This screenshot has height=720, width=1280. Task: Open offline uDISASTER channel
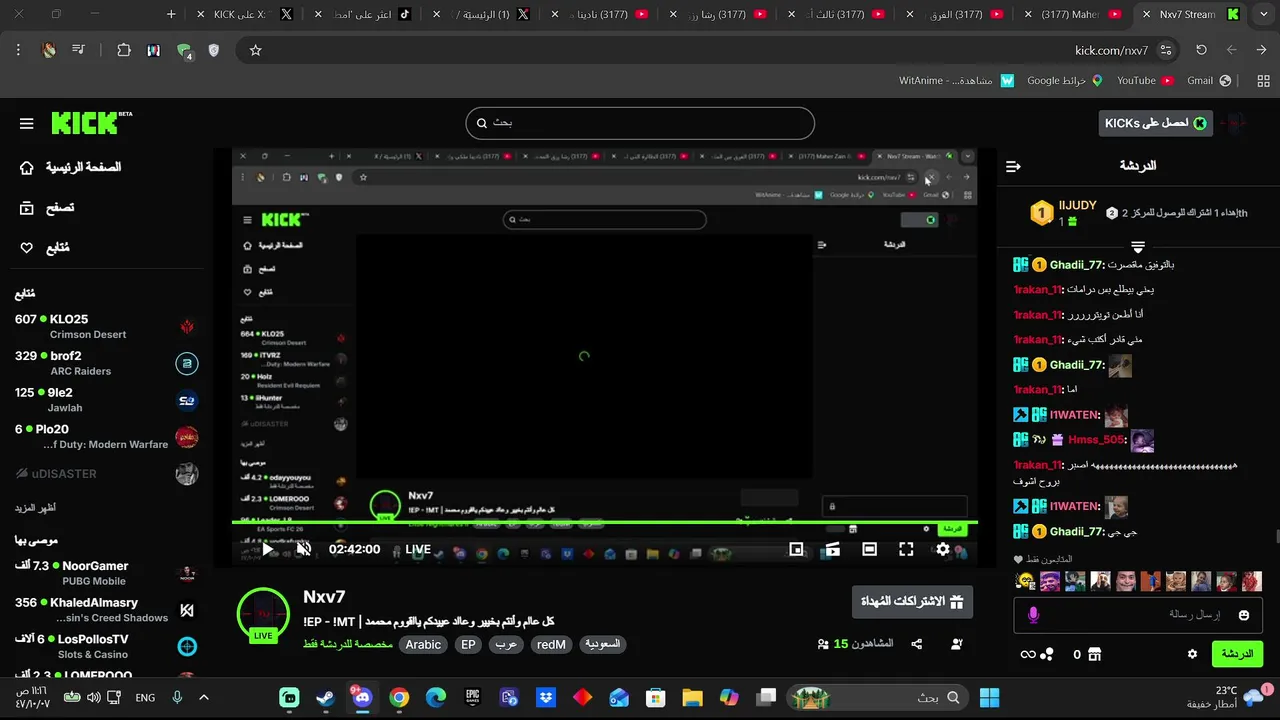[106, 473]
